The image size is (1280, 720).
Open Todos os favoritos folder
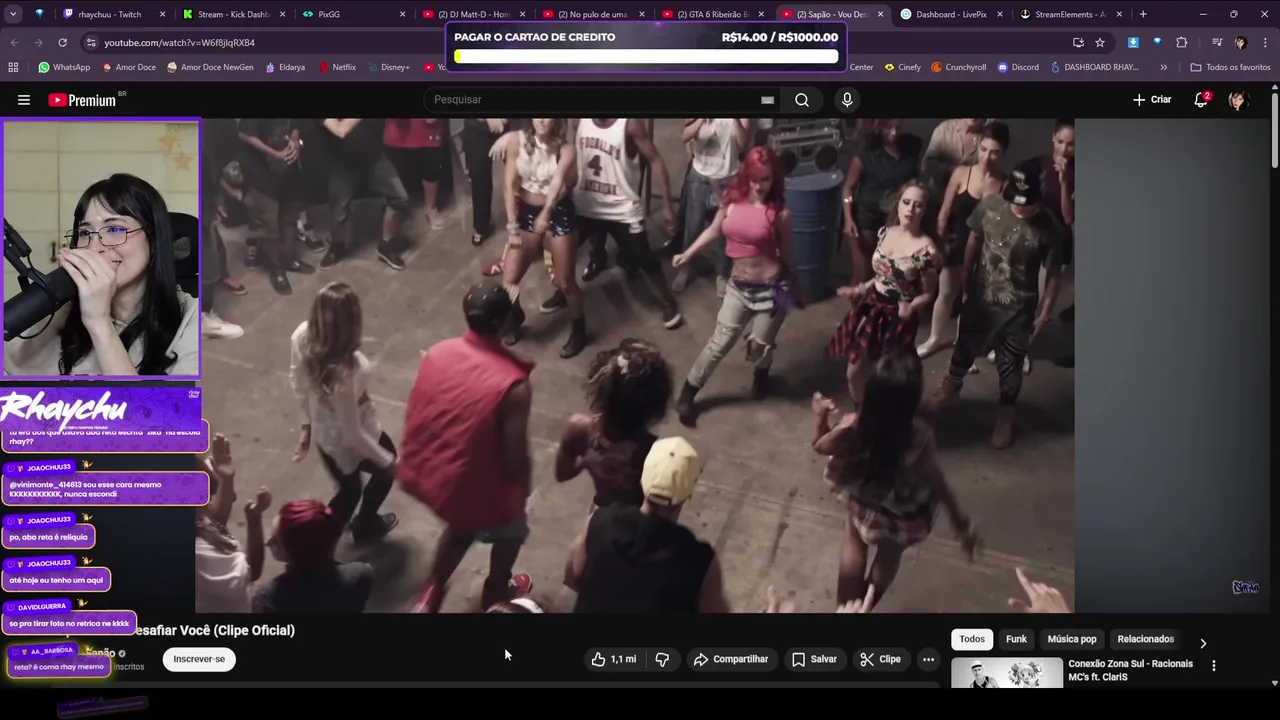(1230, 67)
